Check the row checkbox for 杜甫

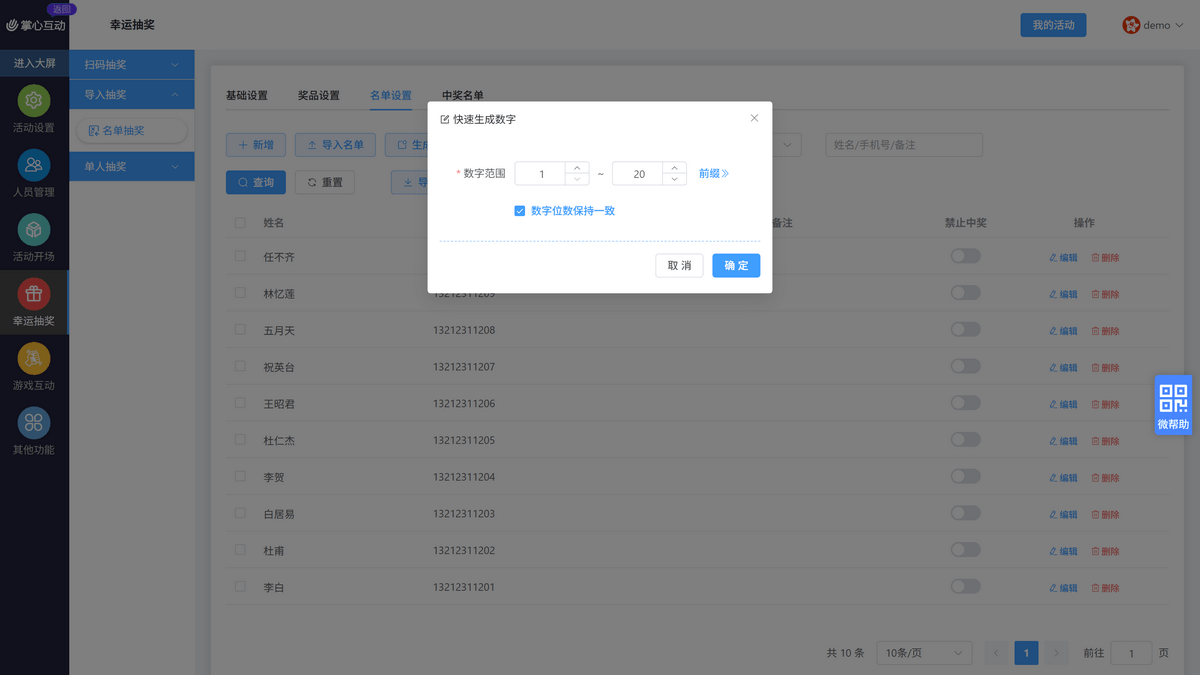coord(240,550)
